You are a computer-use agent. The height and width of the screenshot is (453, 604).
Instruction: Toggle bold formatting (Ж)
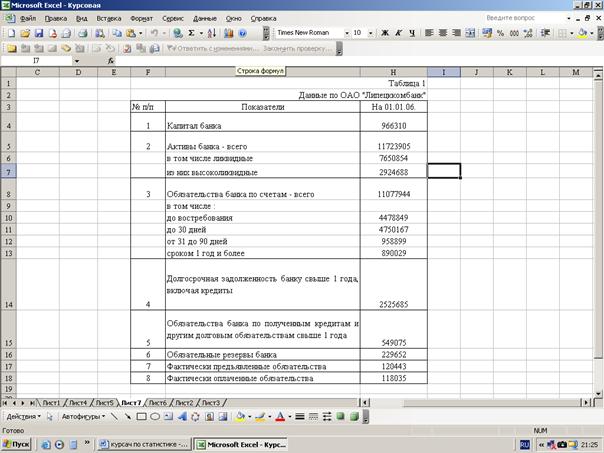click(383, 33)
